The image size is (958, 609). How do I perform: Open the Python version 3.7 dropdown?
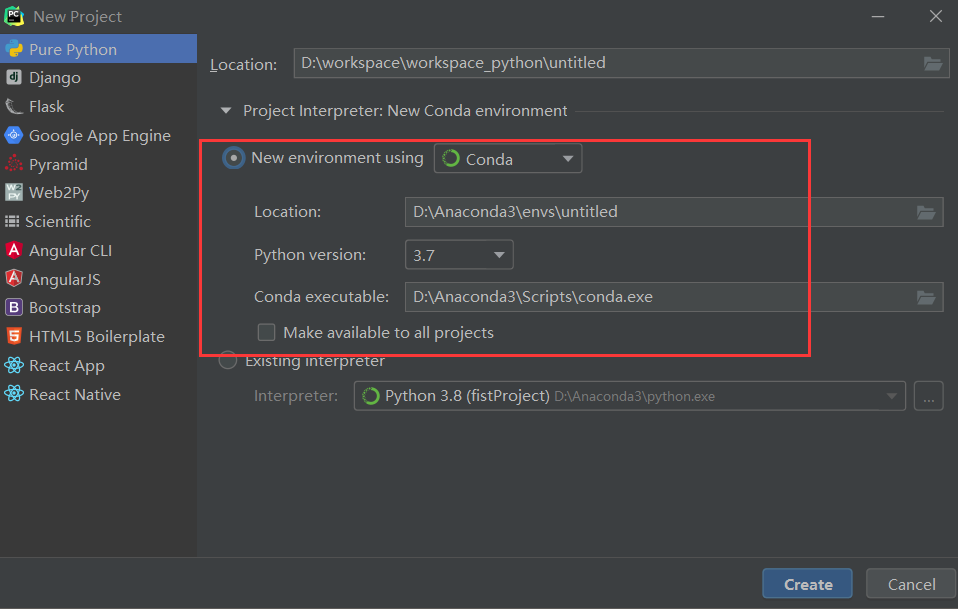[x=459, y=255]
